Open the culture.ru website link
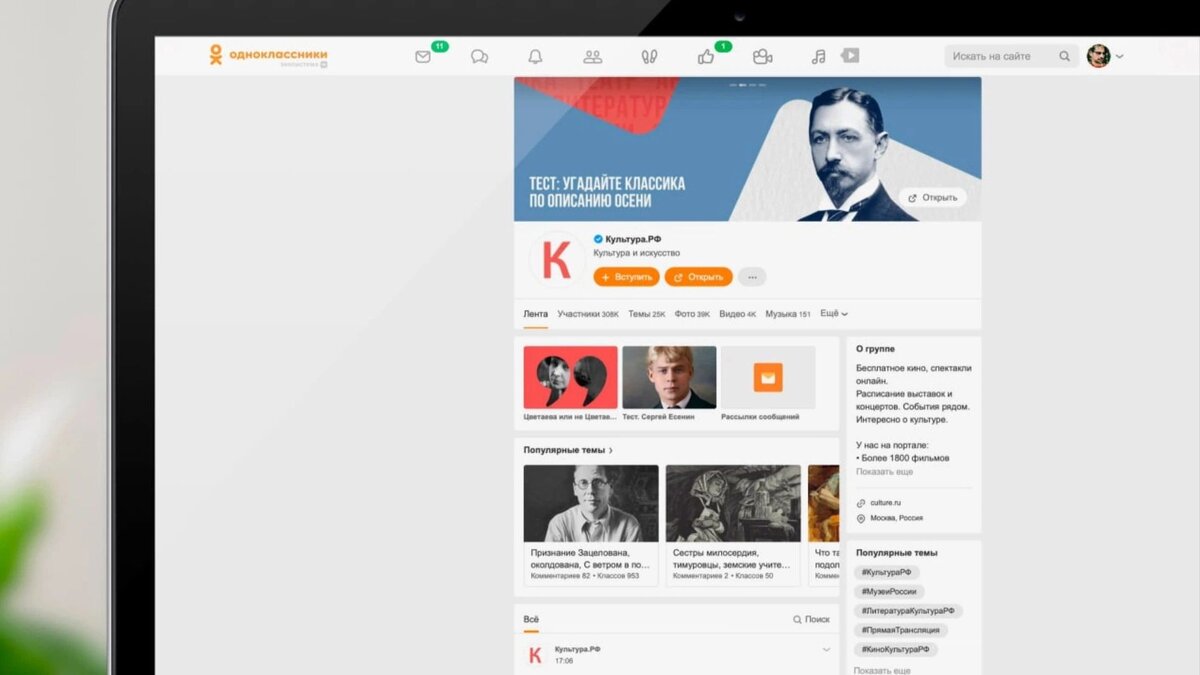The image size is (1200, 675). pyautogui.click(x=886, y=503)
